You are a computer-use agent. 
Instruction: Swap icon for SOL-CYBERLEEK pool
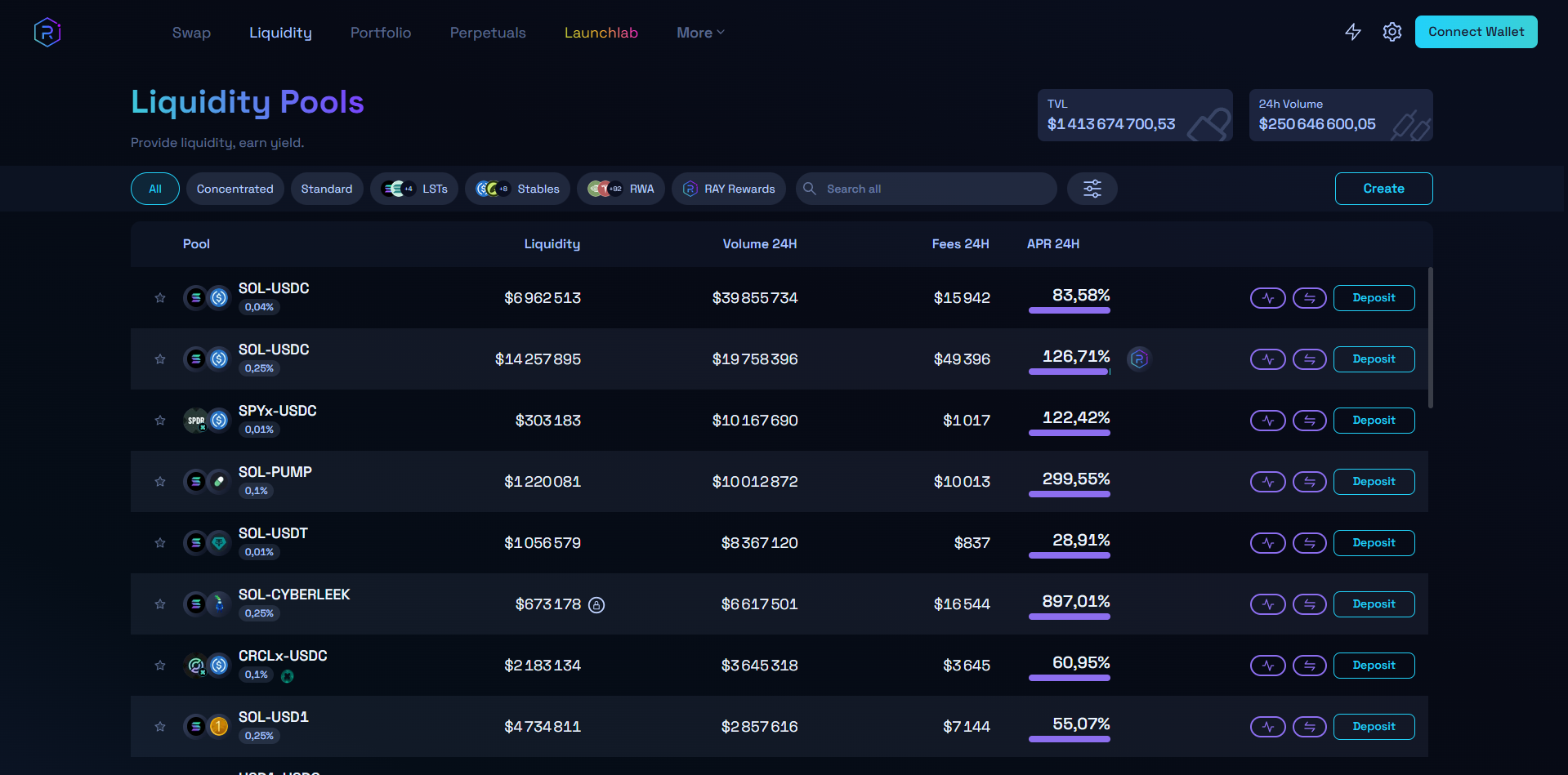(x=1310, y=604)
